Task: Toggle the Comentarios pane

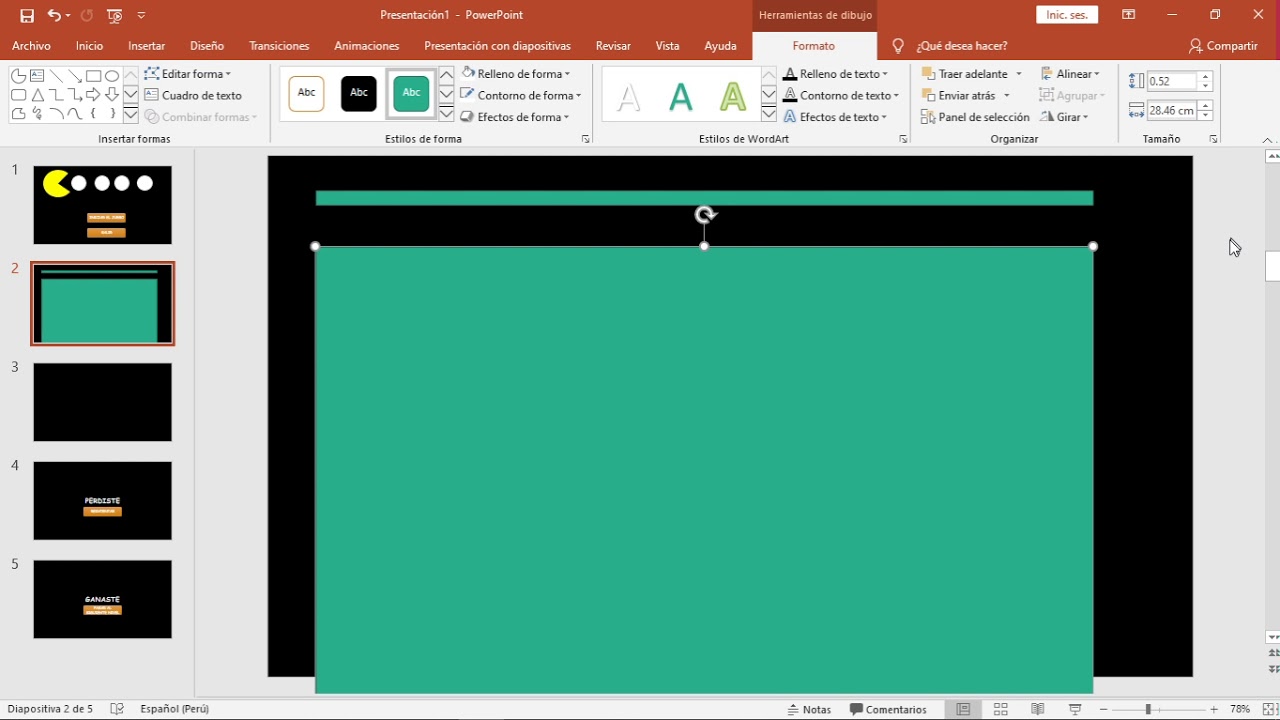Action: (x=888, y=709)
